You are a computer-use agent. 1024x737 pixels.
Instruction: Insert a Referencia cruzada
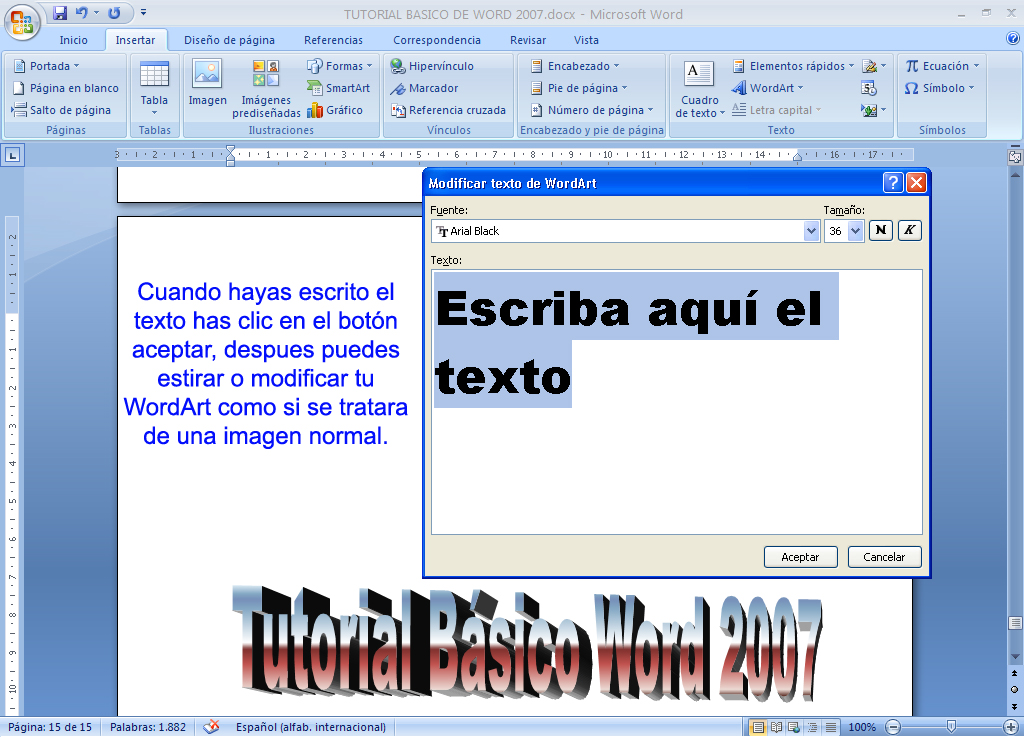(448, 110)
